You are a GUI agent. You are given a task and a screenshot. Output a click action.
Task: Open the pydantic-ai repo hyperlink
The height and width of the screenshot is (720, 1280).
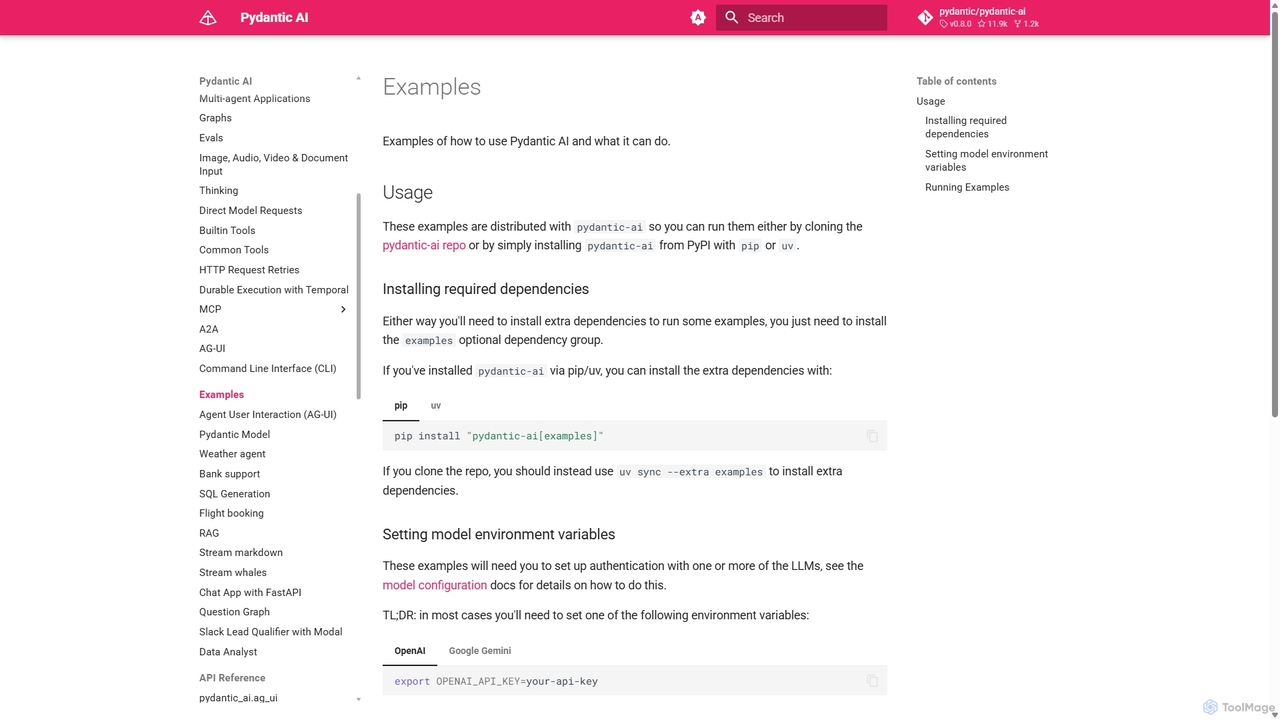(x=424, y=245)
